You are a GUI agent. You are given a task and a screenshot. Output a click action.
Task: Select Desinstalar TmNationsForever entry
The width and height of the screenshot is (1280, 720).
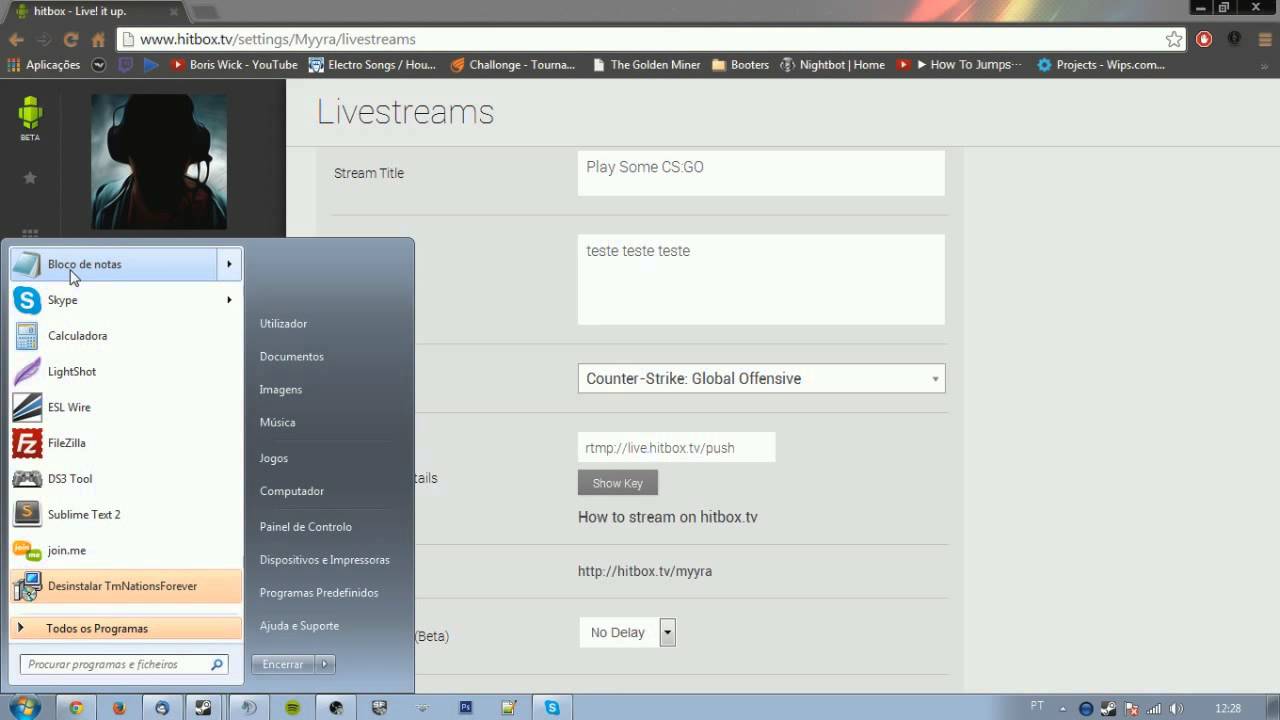(x=126, y=586)
